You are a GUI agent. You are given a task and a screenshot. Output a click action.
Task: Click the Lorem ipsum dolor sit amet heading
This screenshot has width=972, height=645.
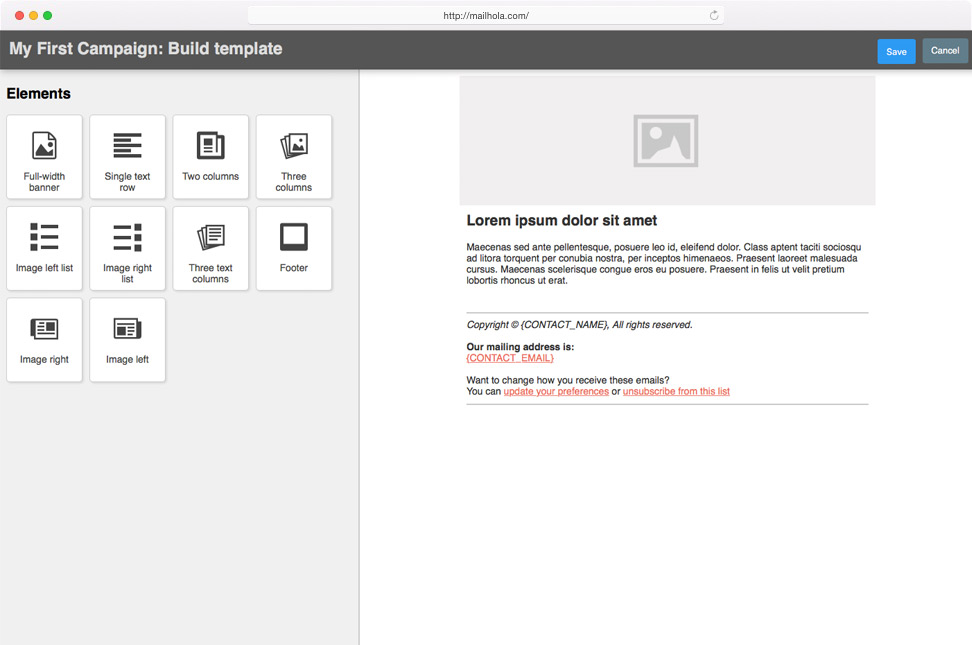pos(562,221)
